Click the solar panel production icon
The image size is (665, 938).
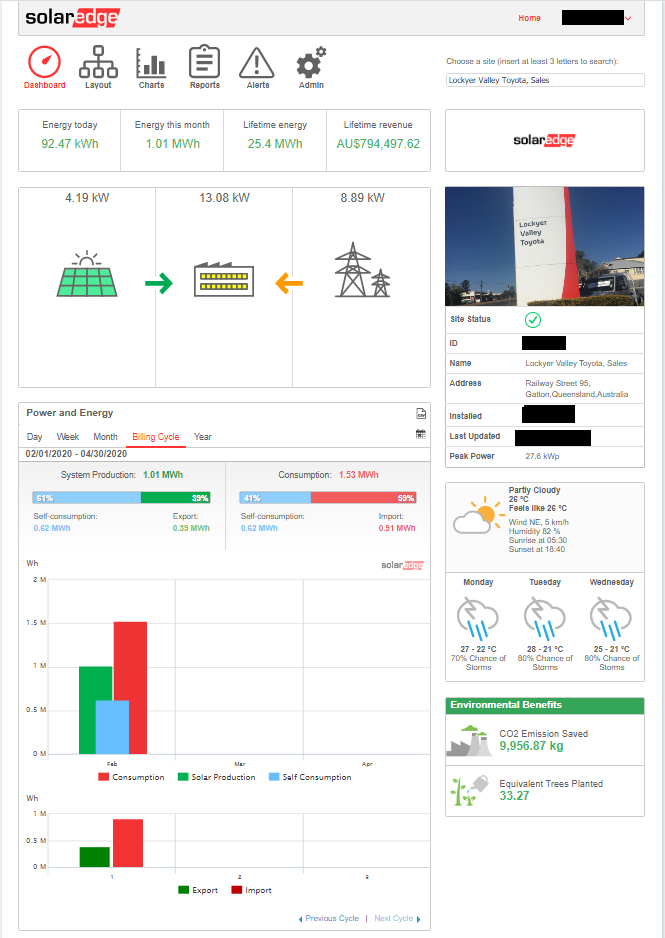87,274
